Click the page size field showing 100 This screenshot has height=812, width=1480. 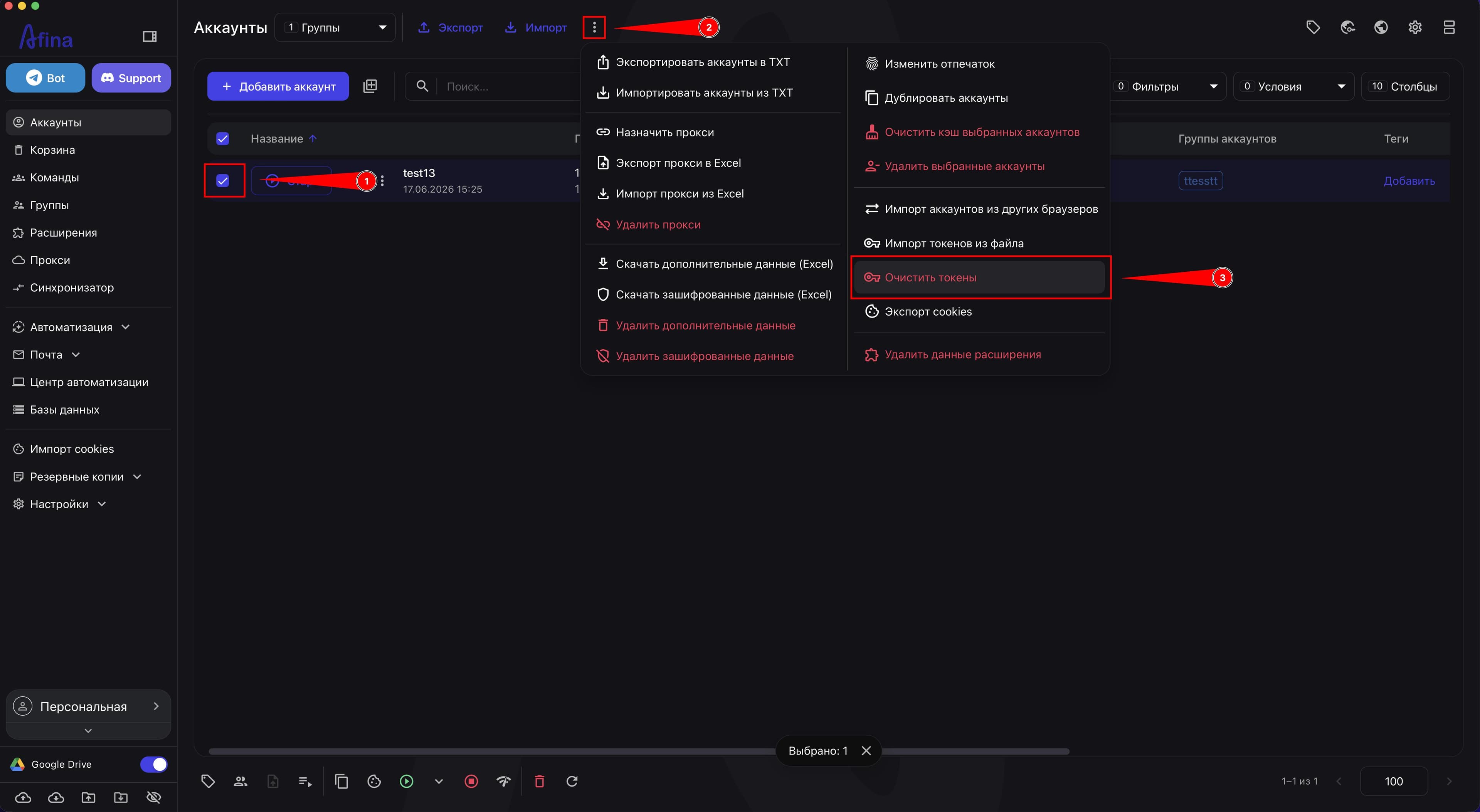coord(1393,781)
